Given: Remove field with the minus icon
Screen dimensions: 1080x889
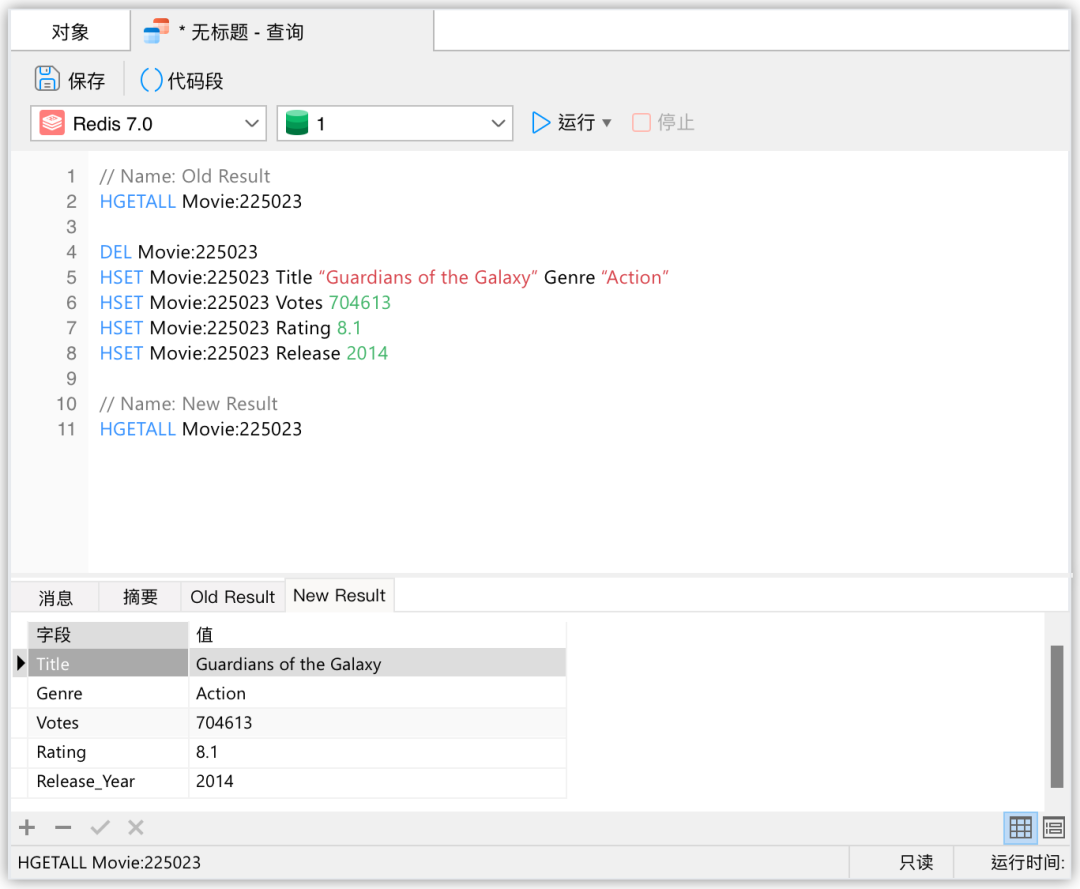Looking at the screenshot, I should 63,827.
